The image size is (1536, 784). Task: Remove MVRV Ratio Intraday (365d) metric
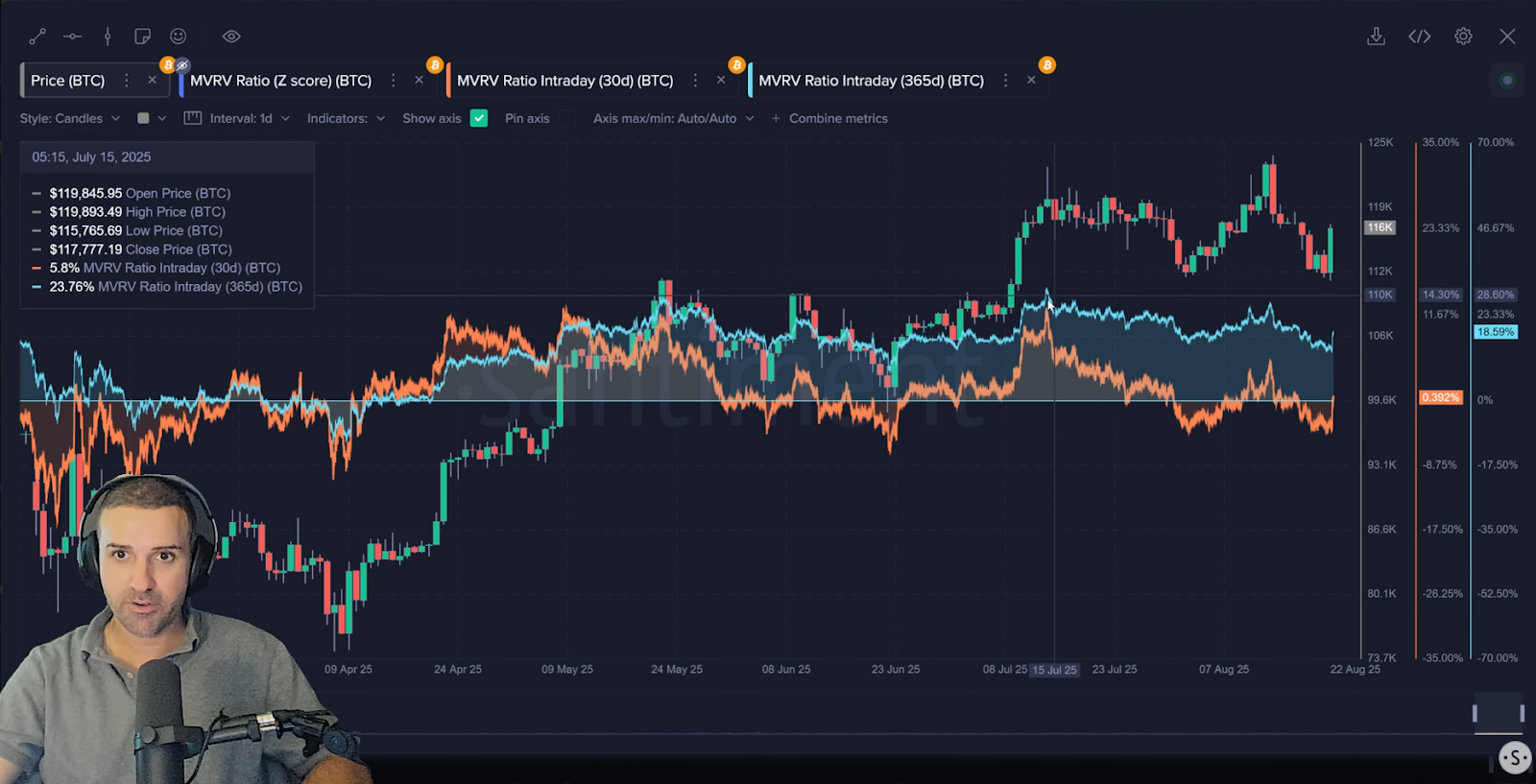(x=1031, y=81)
